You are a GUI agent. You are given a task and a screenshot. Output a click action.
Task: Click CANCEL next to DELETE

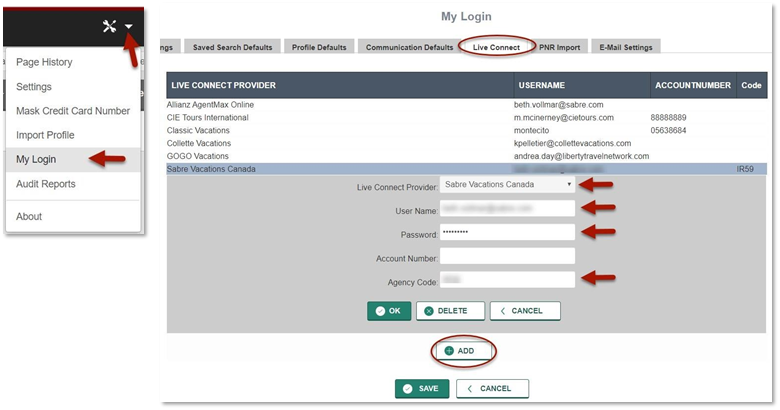525,311
